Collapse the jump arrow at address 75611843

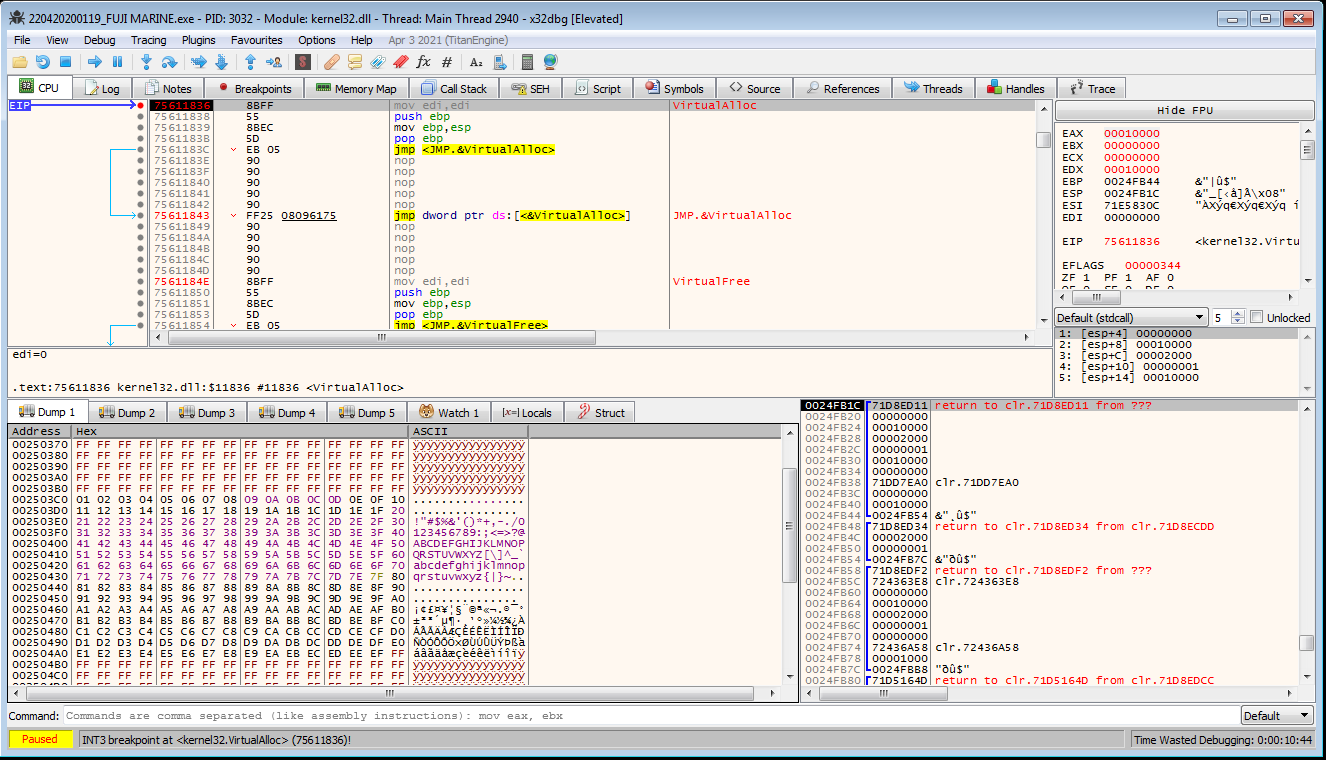coord(233,215)
